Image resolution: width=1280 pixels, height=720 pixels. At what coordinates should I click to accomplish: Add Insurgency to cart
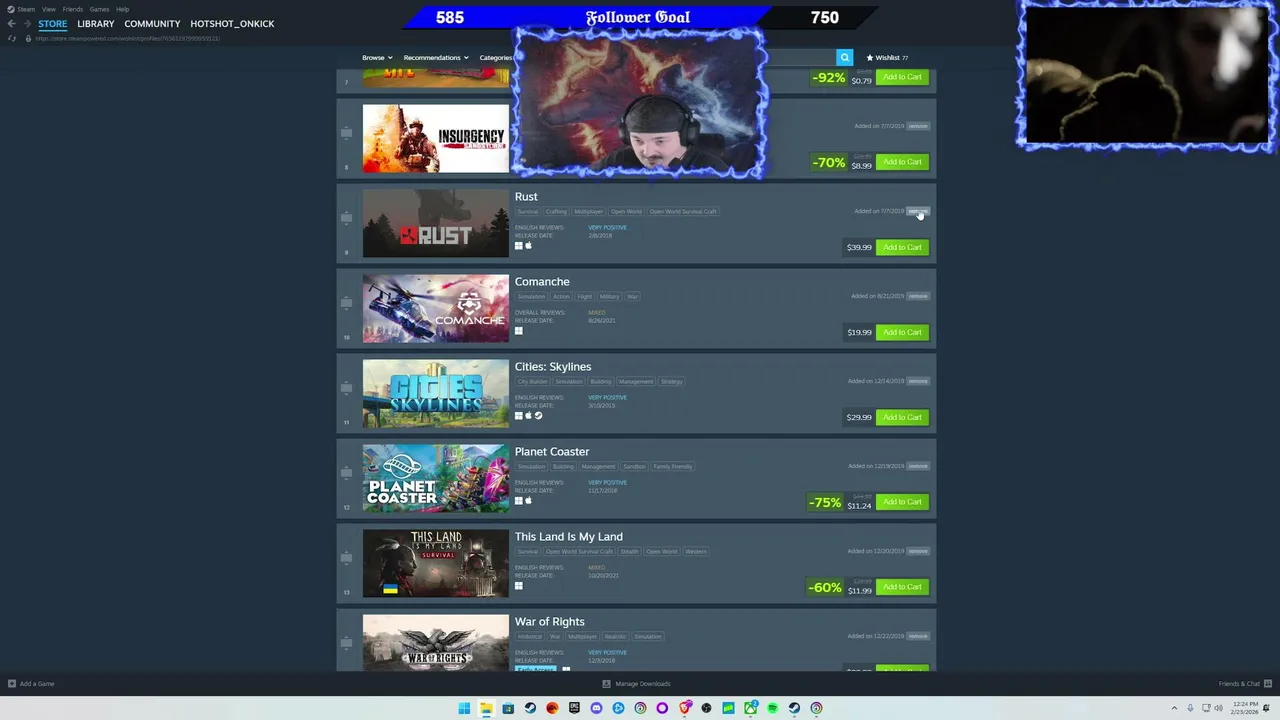pos(902,162)
